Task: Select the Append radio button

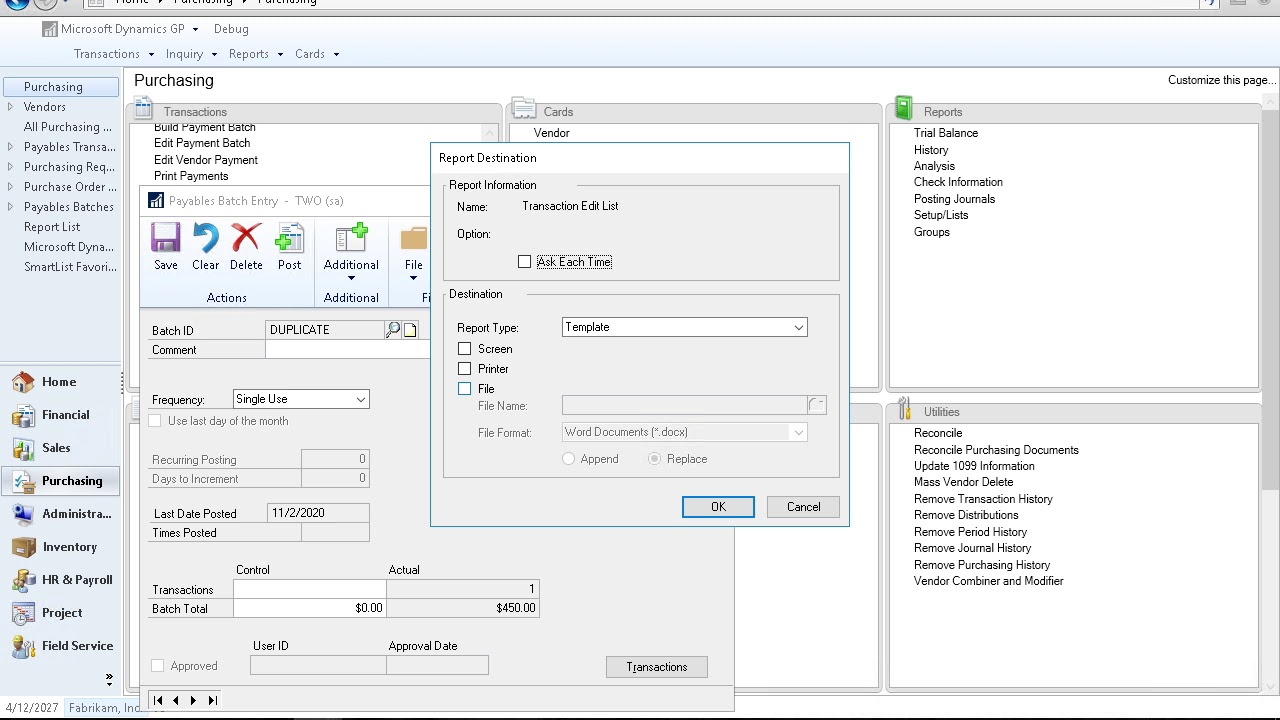Action: click(x=568, y=459)
